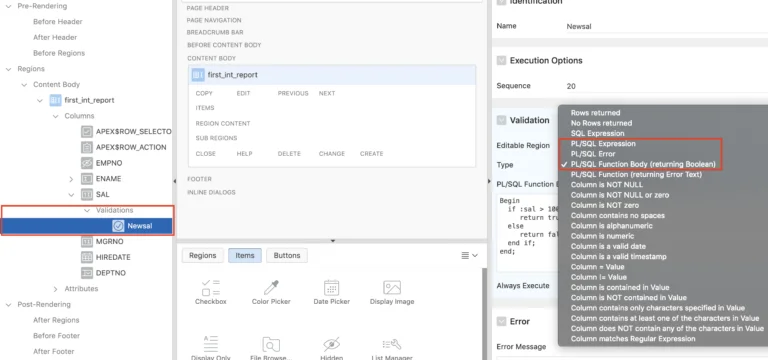Switch to Regions gallery tab
Screen dimensions: 768x360
(203, 255)
